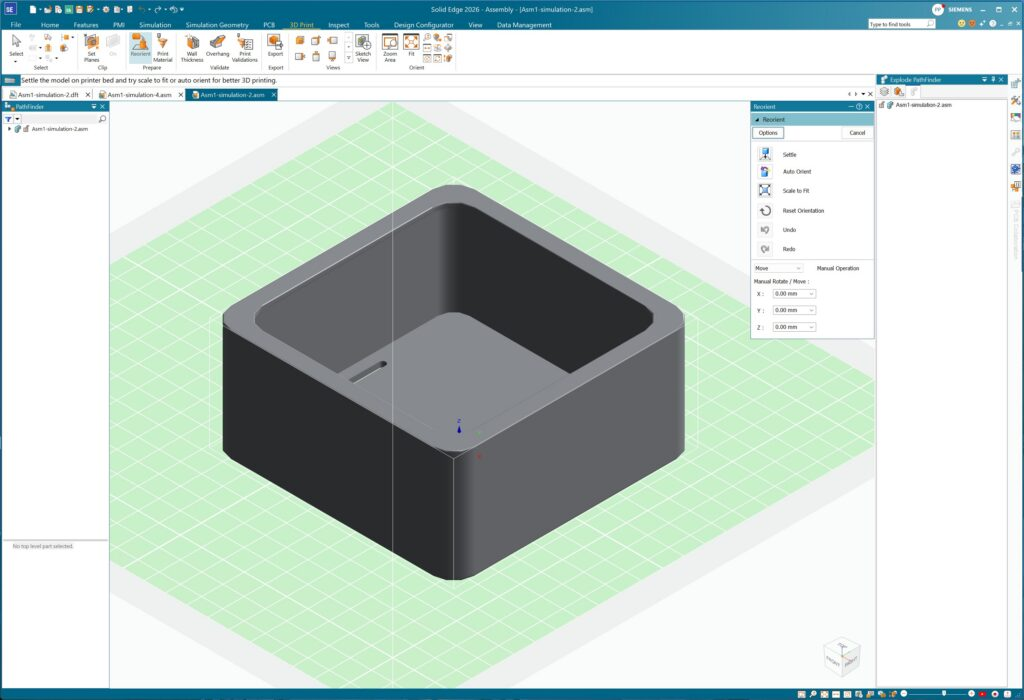
Task: Click the Undo icon in Reorient panel
Action: (765, 230)
